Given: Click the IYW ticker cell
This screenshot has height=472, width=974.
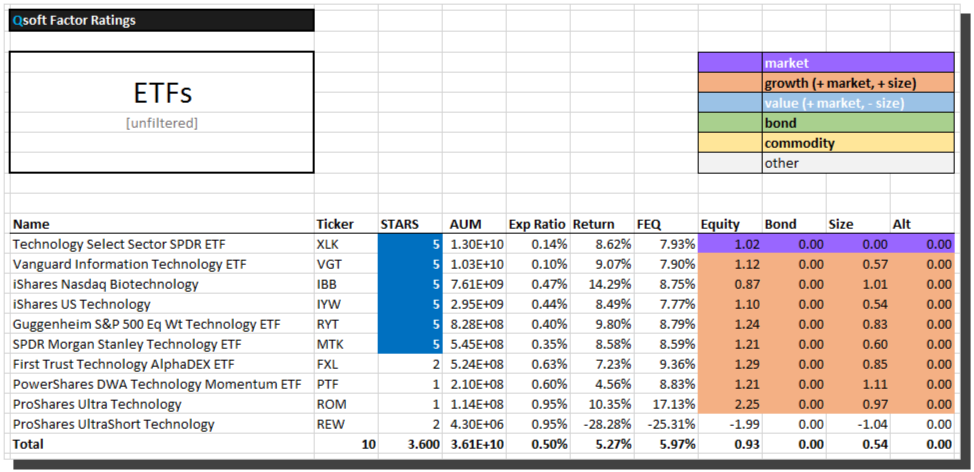Looking at the screenshot, I should 346,304.
